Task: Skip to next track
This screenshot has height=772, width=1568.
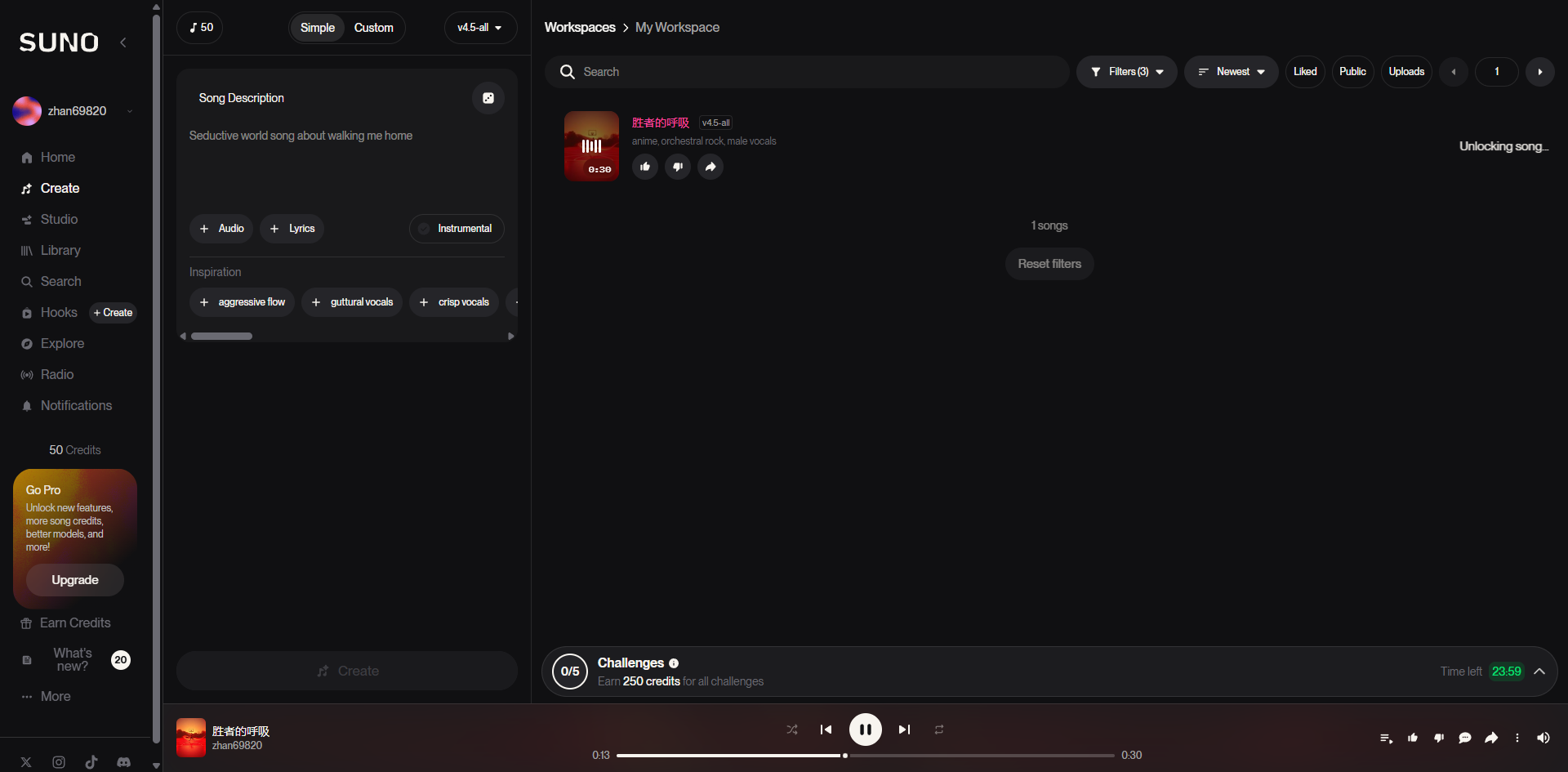Action: pyautogui.click(x=905, y=730)
